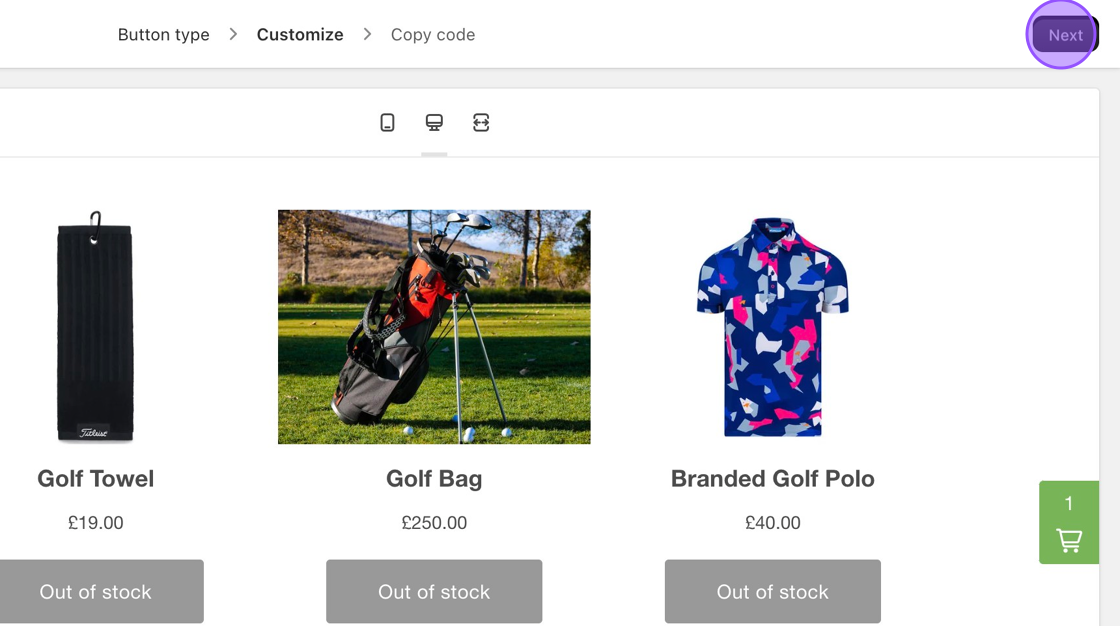Open the green shopping cart icon
This screenshot has height=626, width=1120.
(x=1069, y=523)
